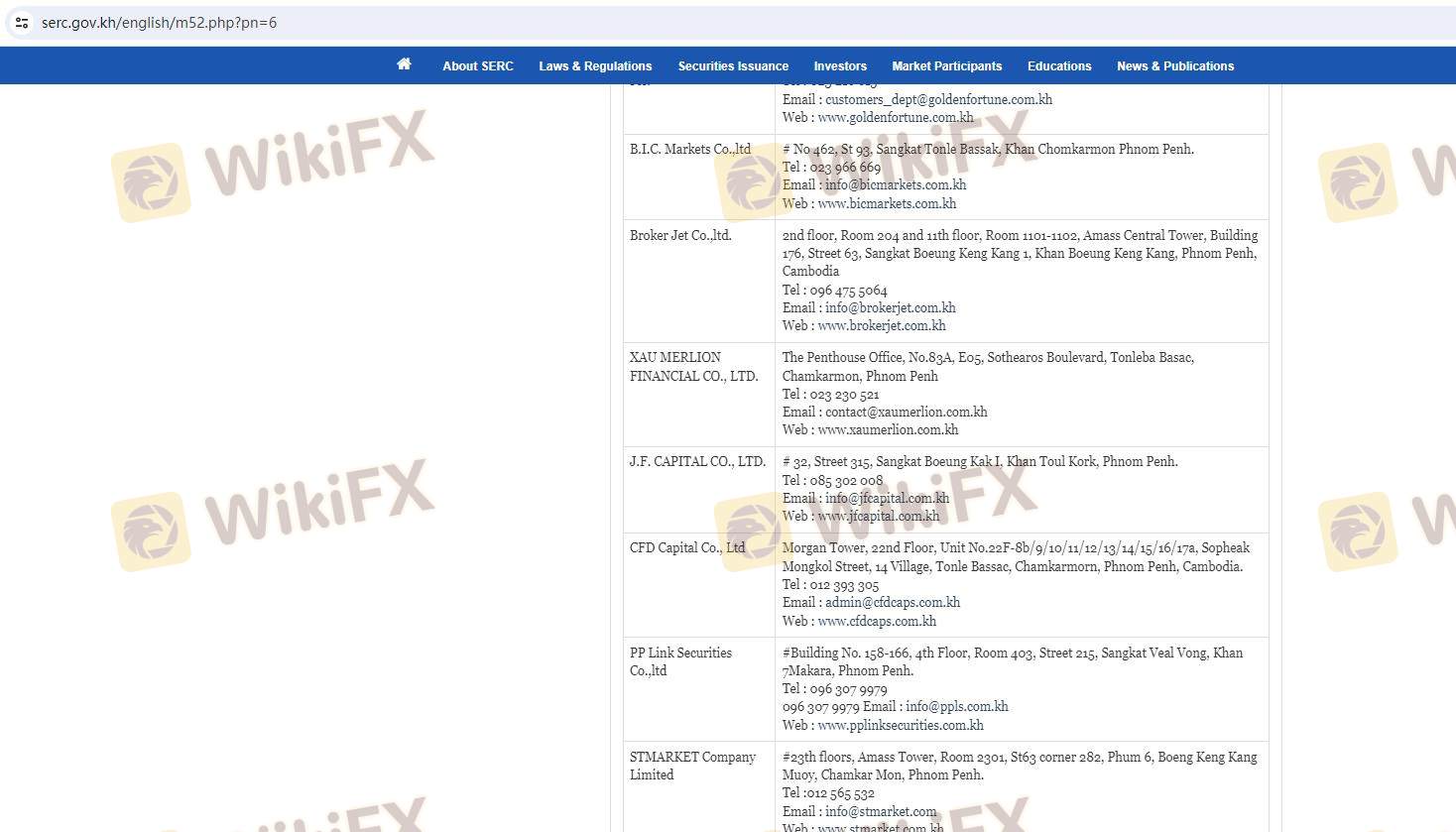Select the J.F. CAPITAL CO., LTD. name
This screenshot has width=1456, height=832.
(697, 461)
